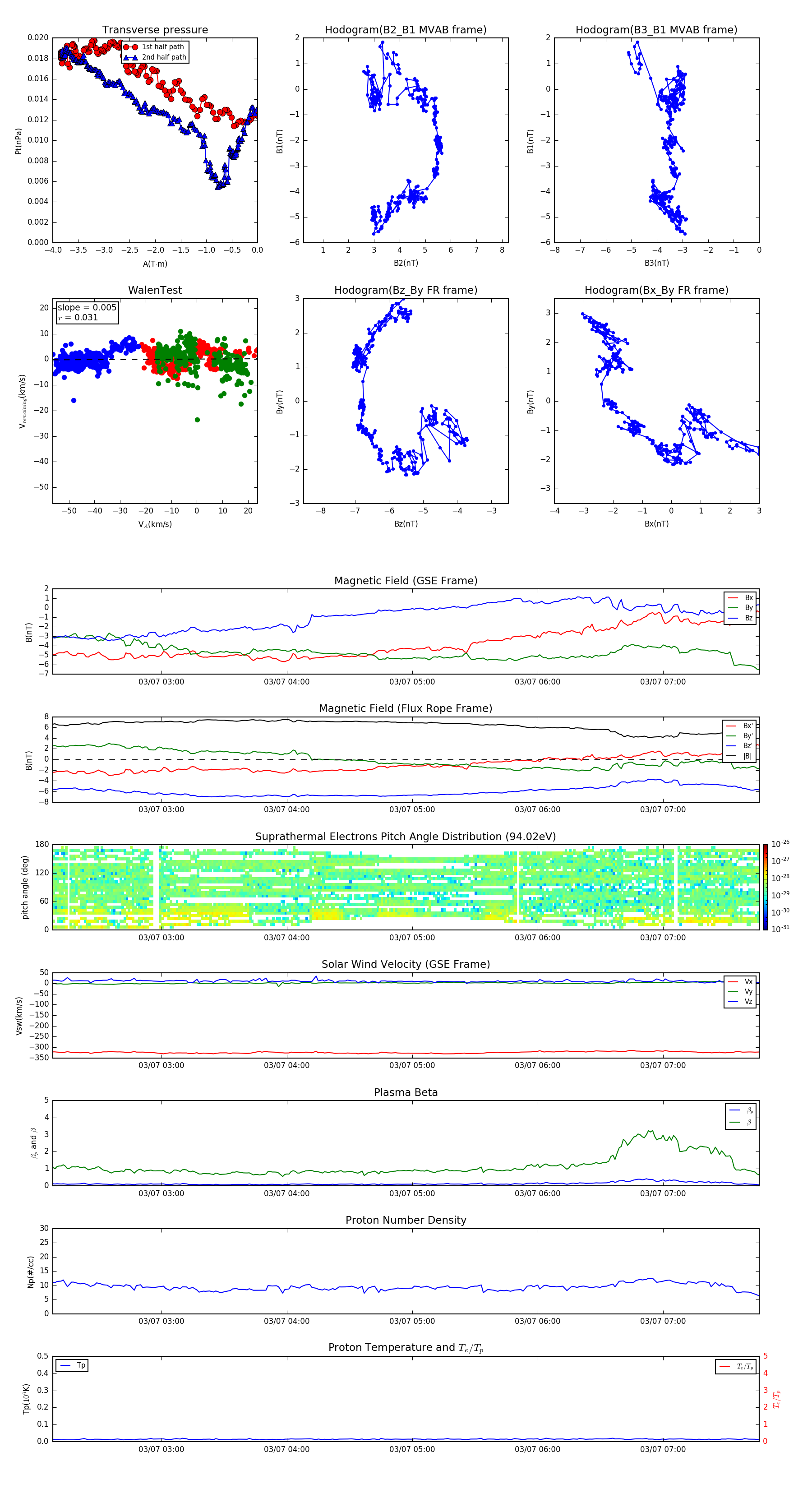Click the 'pitch angle (deg)' axis label
Screen dimensions: 812x1489
(25, 887)
